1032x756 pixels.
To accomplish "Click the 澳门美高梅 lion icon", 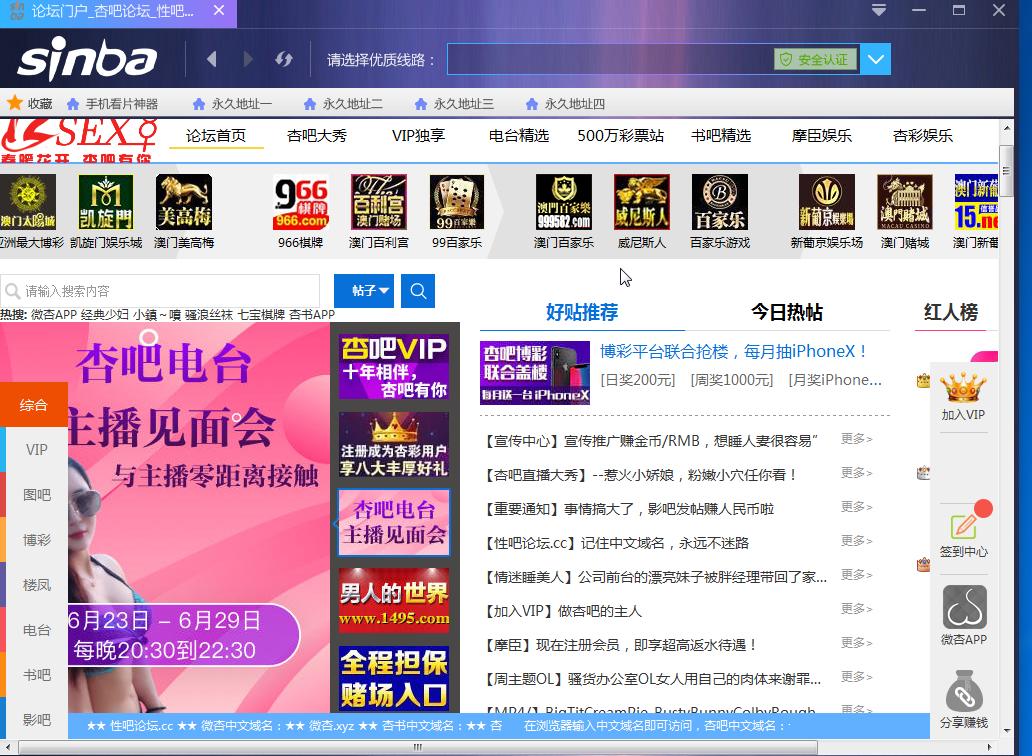I will [x=184, y=202].
